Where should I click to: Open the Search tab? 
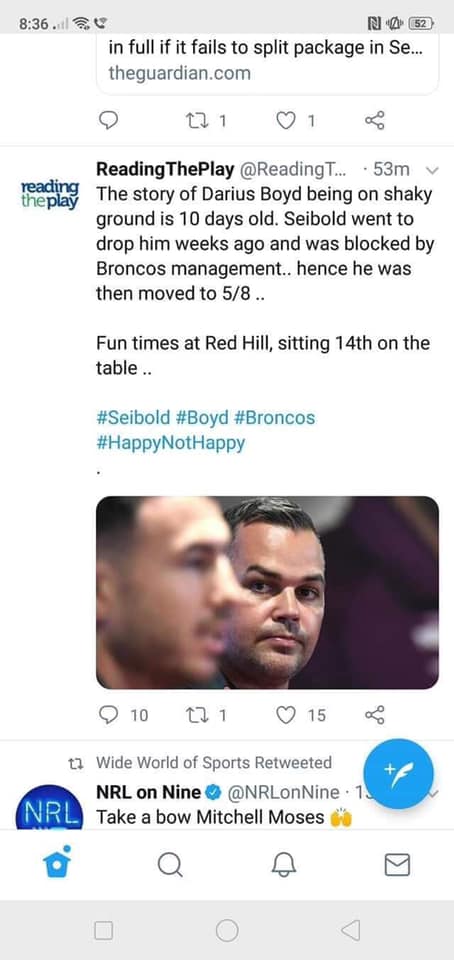(170, 864)
